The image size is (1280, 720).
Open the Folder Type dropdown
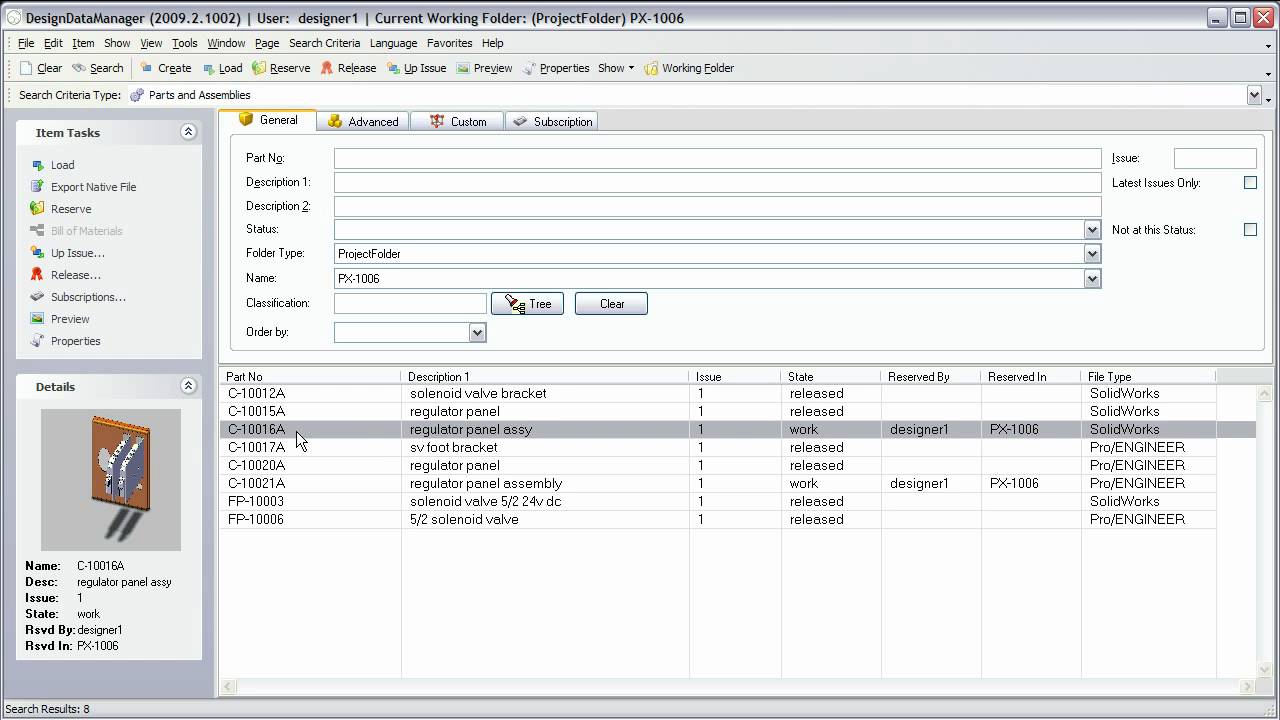coord(1092,254)
